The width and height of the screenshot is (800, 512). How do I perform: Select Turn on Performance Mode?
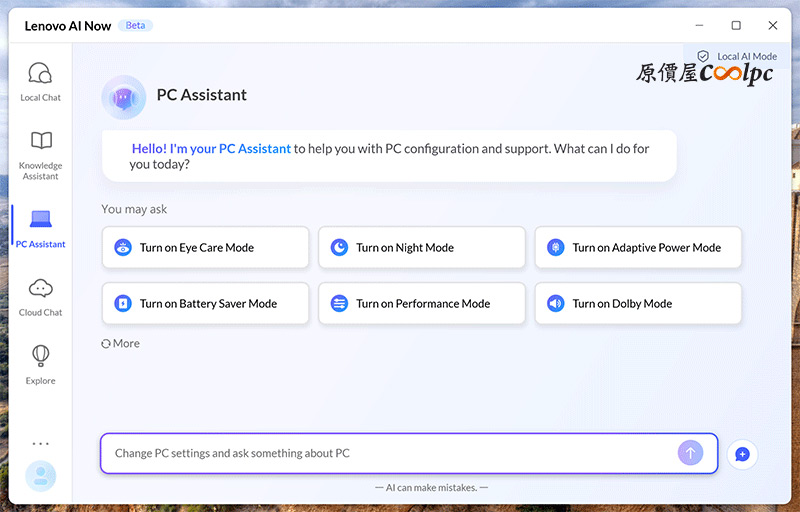(421, 304)
